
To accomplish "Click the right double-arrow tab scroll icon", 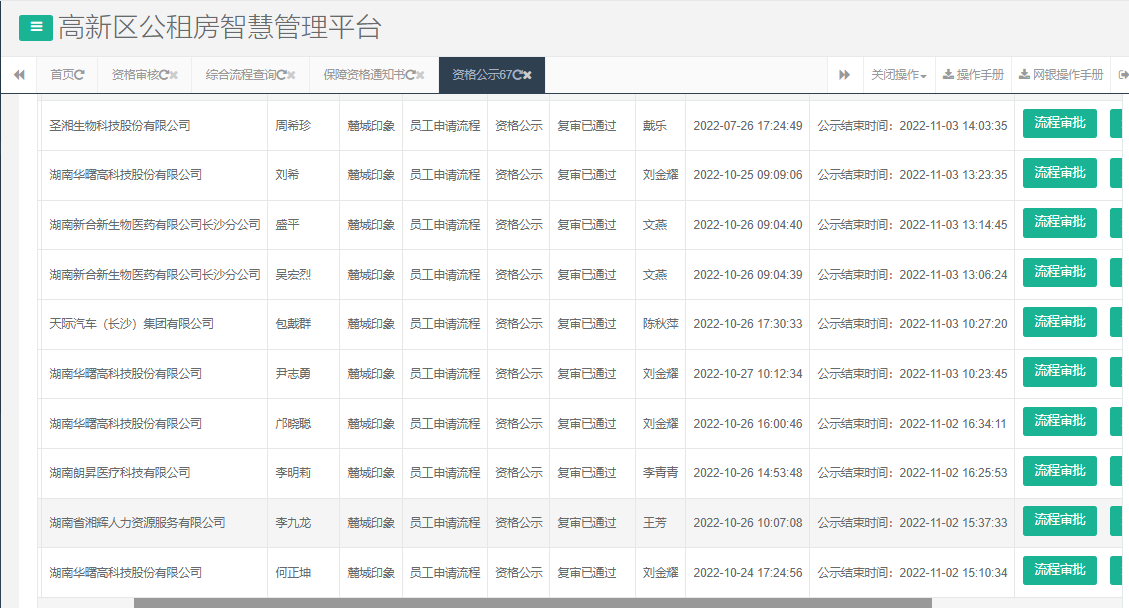I will point(845,74).
